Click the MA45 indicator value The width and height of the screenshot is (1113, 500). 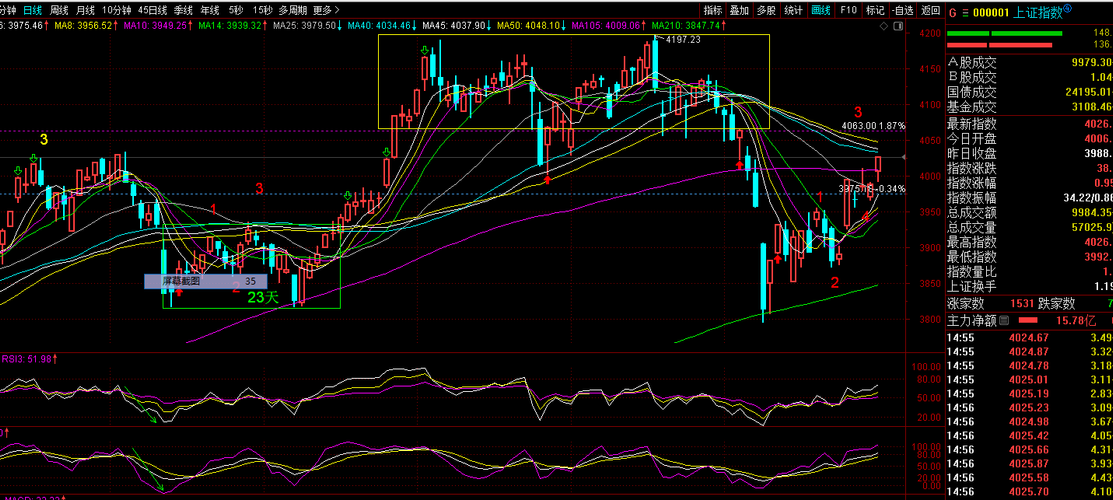456,26
